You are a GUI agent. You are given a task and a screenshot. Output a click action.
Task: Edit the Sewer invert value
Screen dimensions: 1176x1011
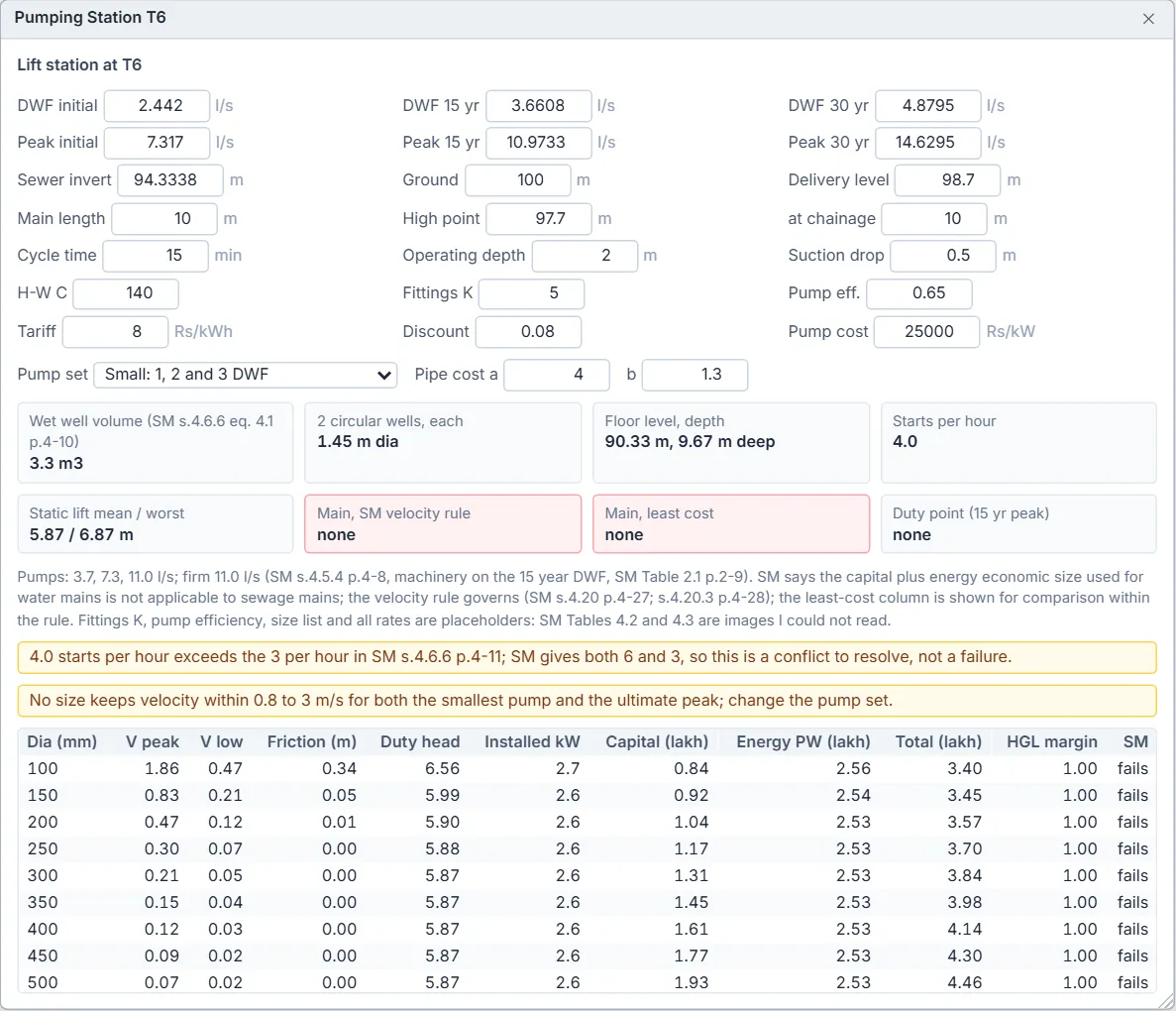[170, 180]
